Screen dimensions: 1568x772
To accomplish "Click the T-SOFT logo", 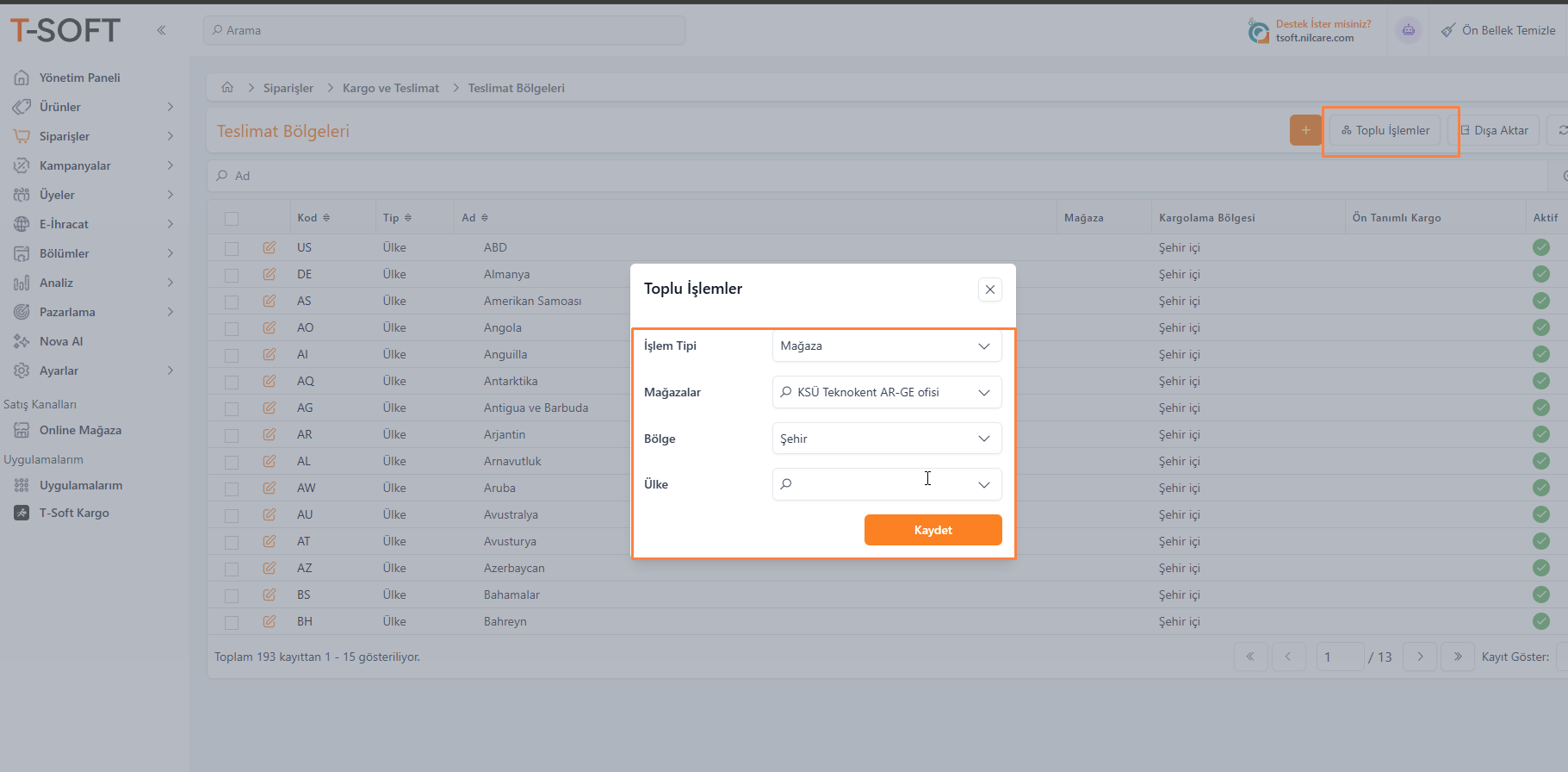I will pyautogui.click(x=65, y=30).
